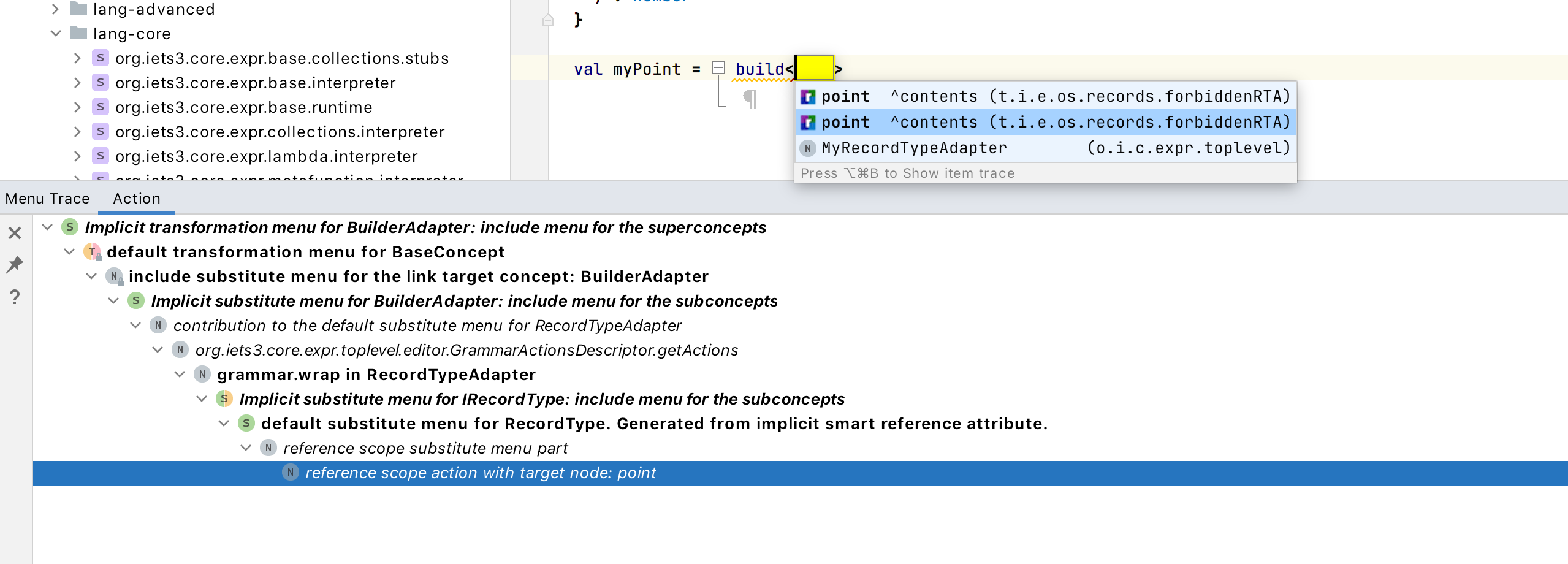Collapse the closing brace region via gutter fold marker

pyautogui.click(x=549, y=19)
